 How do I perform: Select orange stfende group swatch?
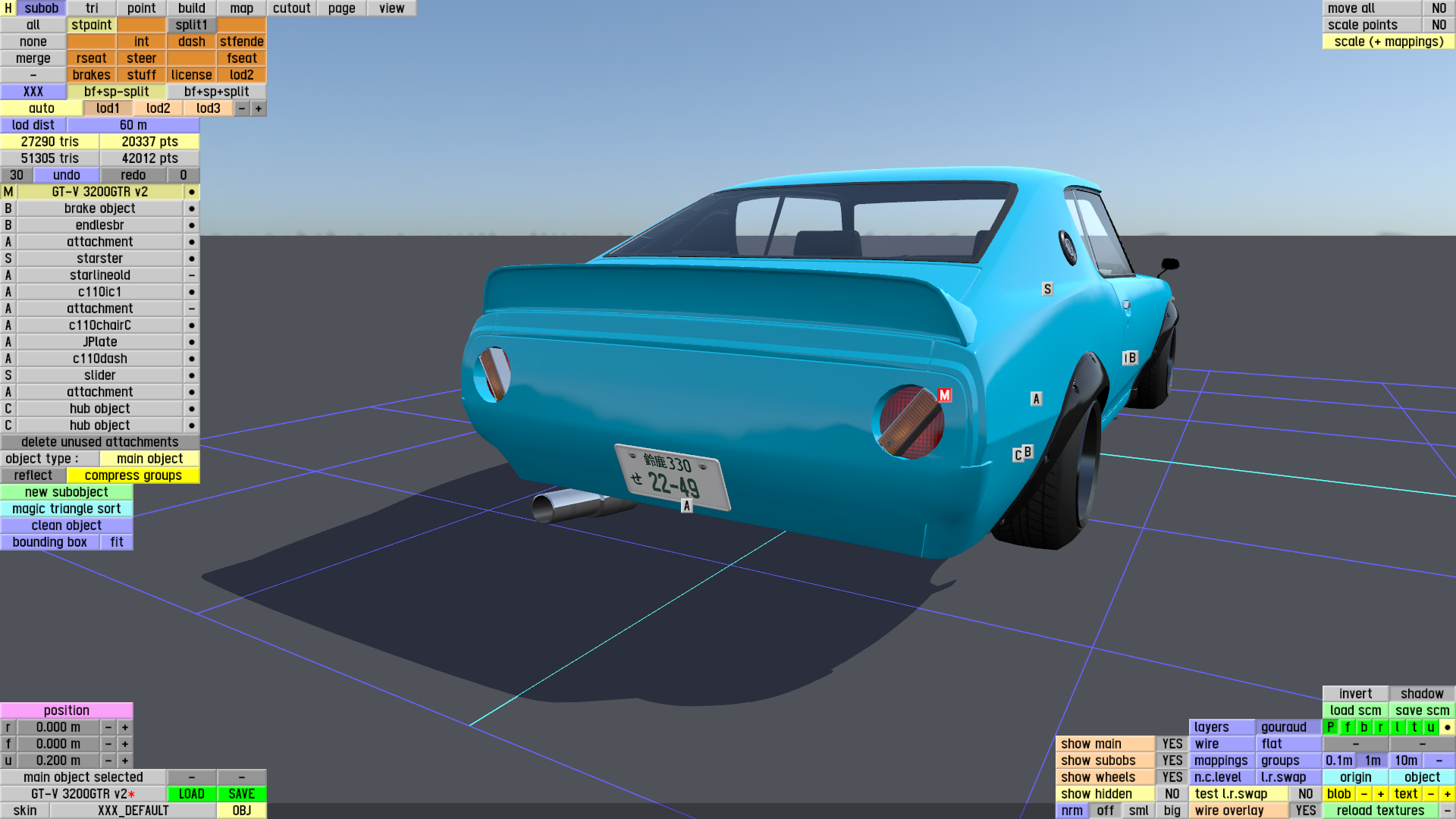pos(241,42)
